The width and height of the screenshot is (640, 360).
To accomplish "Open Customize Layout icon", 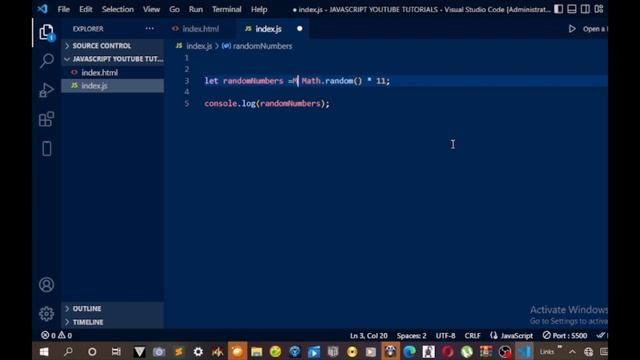I will (599, 9).
